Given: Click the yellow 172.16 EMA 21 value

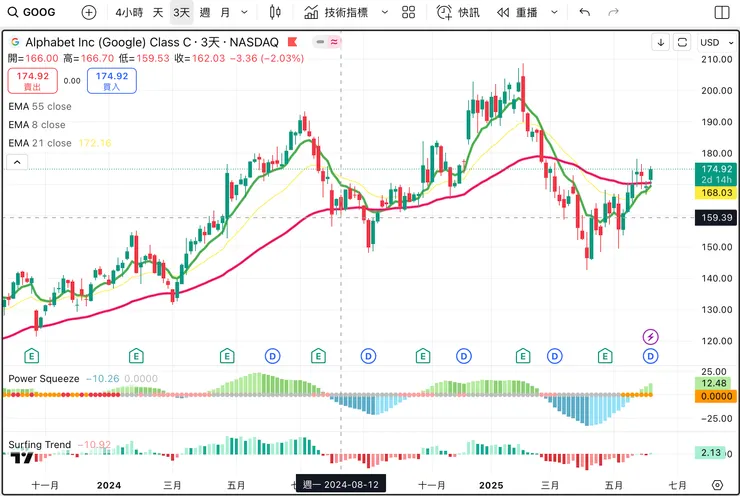Looking at the screenshot, I should [x=95, y=143].
